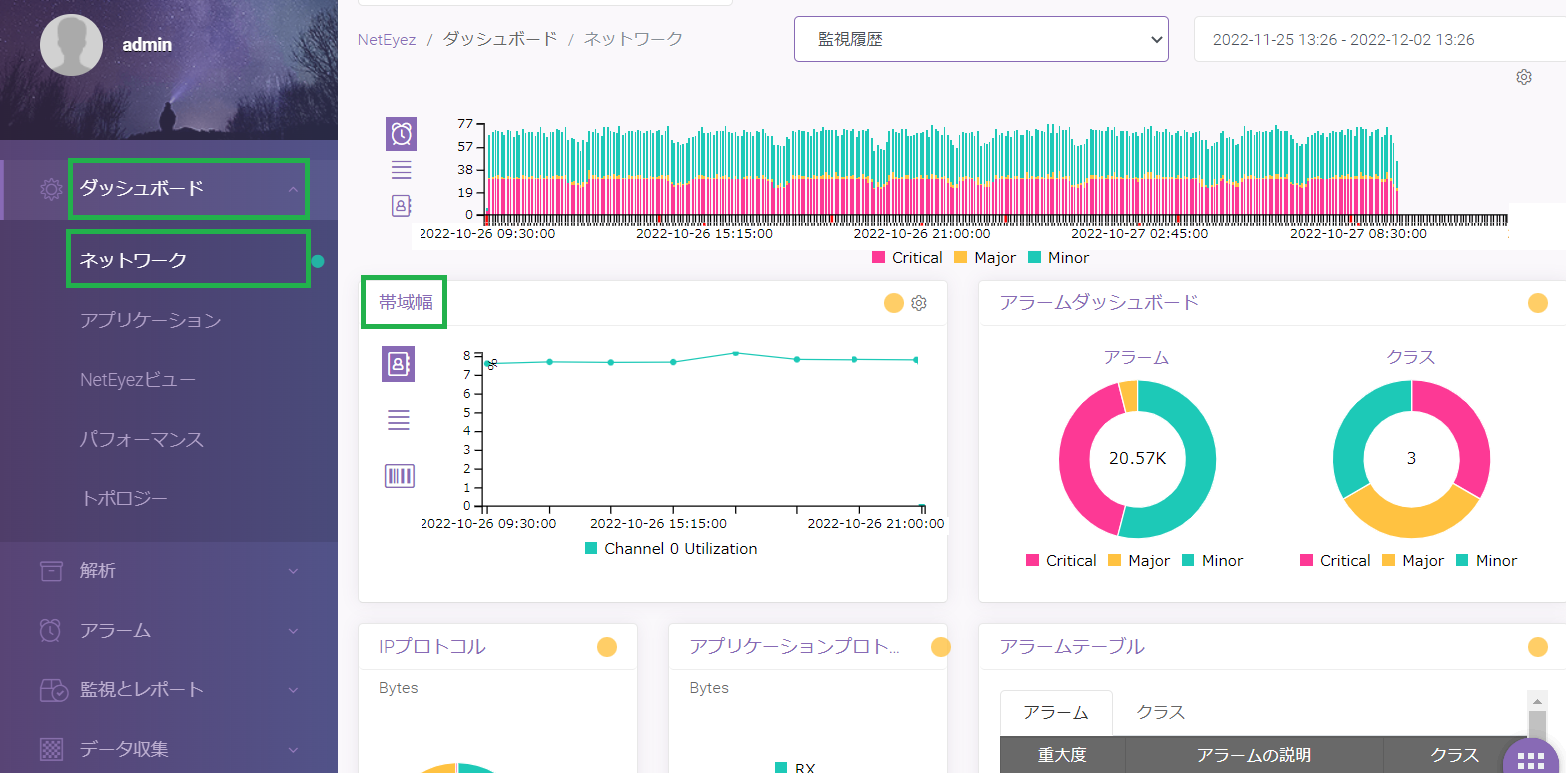The image size is (1566, 773).
Task: Select the alarm clock view icon on history chart
Action: click(401, 133)
